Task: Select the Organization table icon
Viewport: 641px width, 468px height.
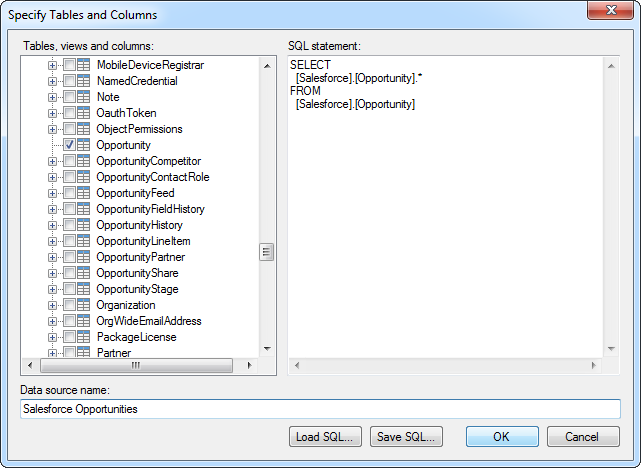Action: point(84,305)
